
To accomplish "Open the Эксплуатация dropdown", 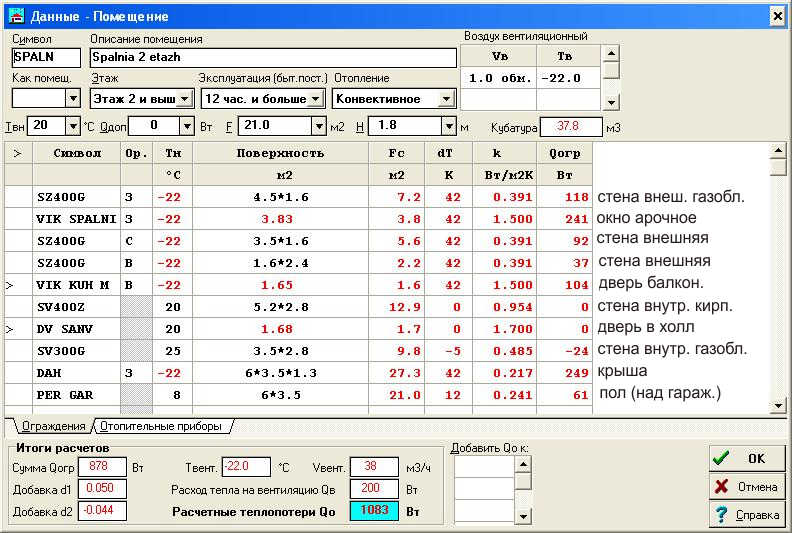I will pos(316,99).
